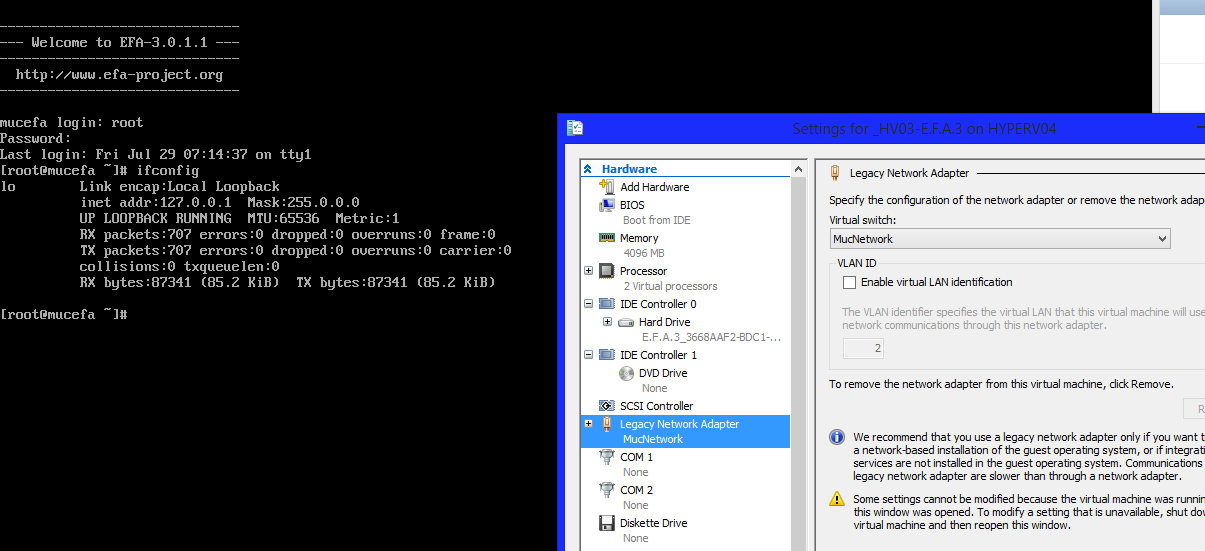This screenshot has width=1205, height=551.
Task: Click adapter icon beside Legacy Network Adapter heading
Action: click(x=836, y=173)
